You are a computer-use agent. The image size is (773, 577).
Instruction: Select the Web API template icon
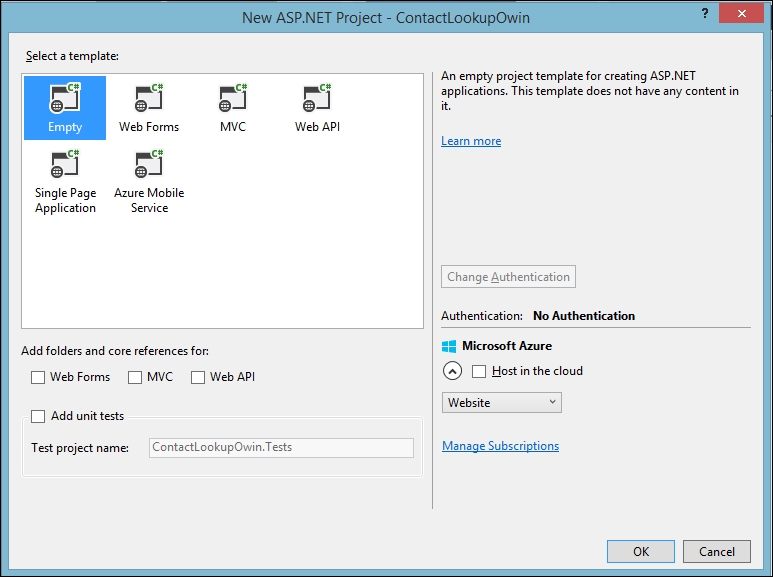click(317, 98)
